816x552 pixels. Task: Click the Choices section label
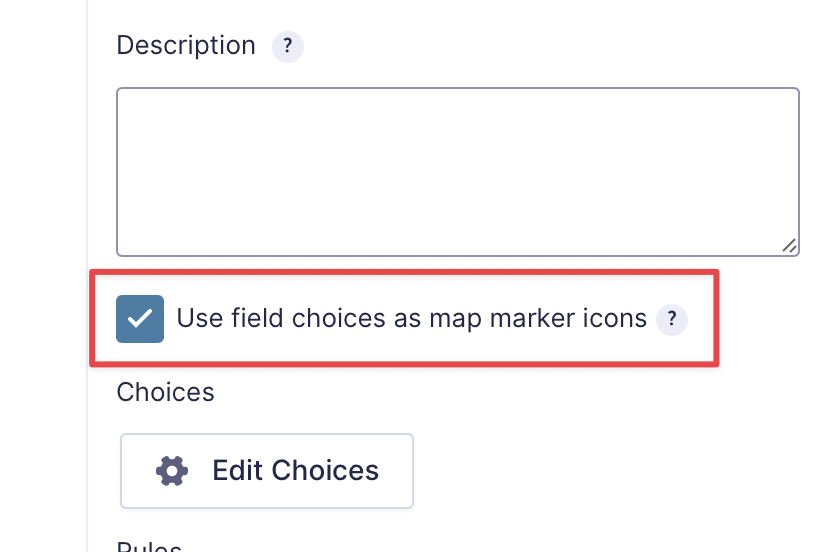[165, 391]
